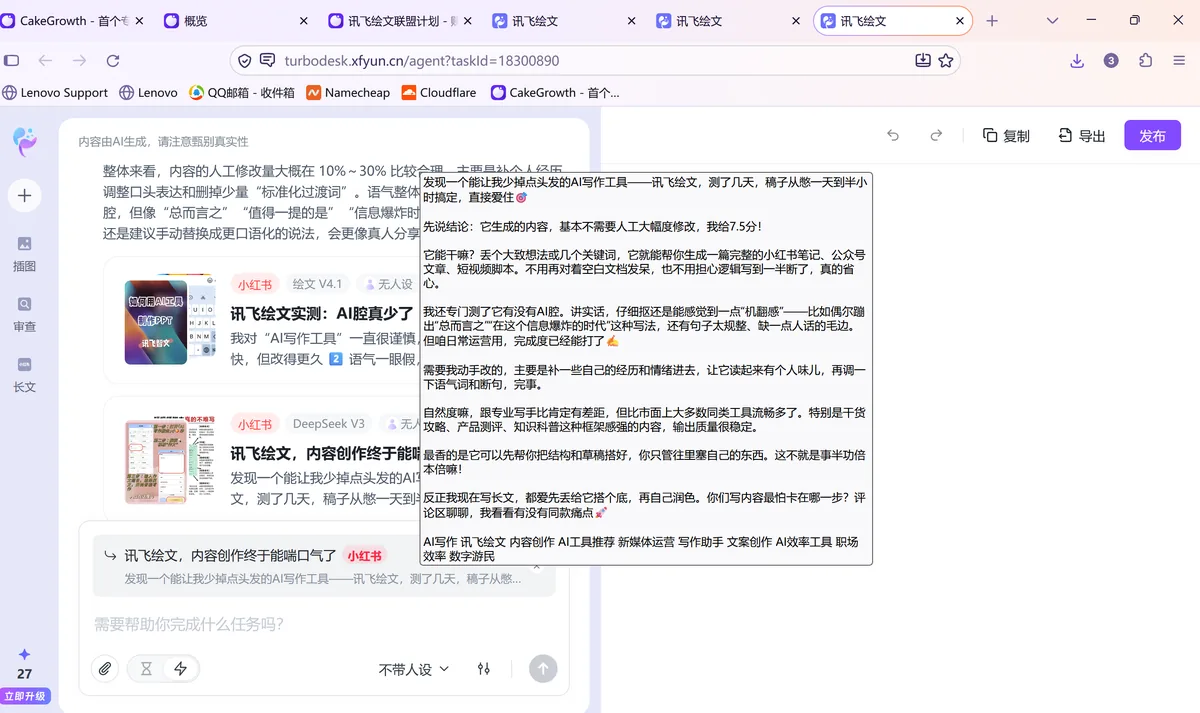This screenshot has height=713, width=1200.
Task: Switch to the CakeGrowth browser tab
Action: (x=72, y=20)
